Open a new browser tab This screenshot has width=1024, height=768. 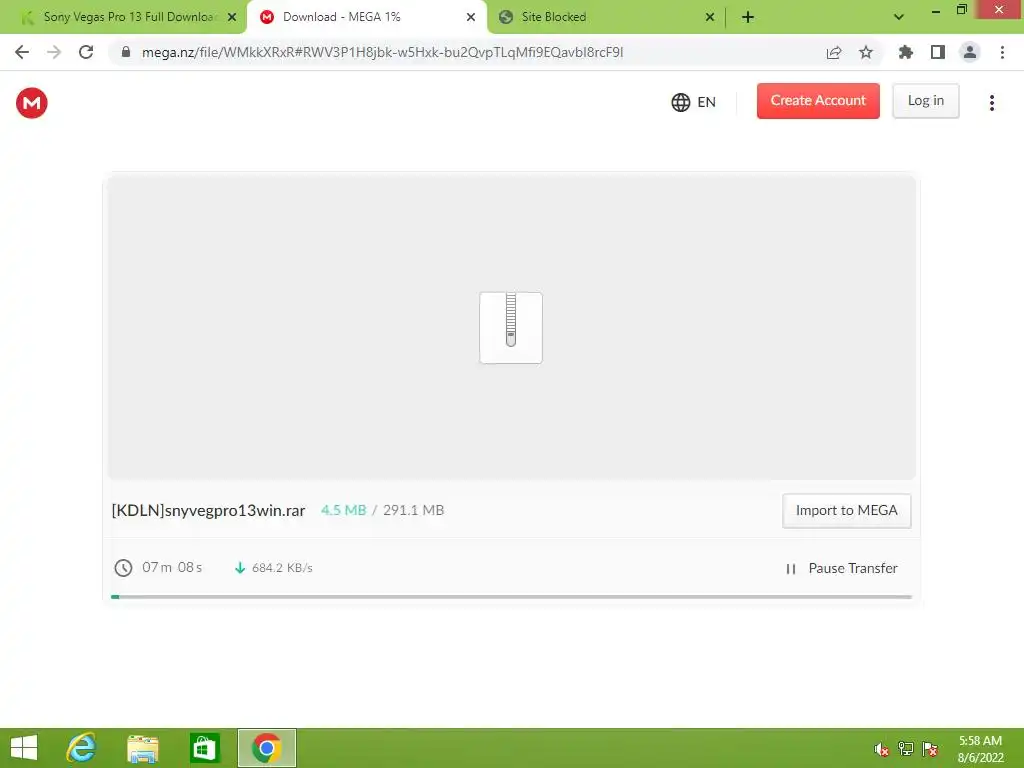[x=748, y=17]
